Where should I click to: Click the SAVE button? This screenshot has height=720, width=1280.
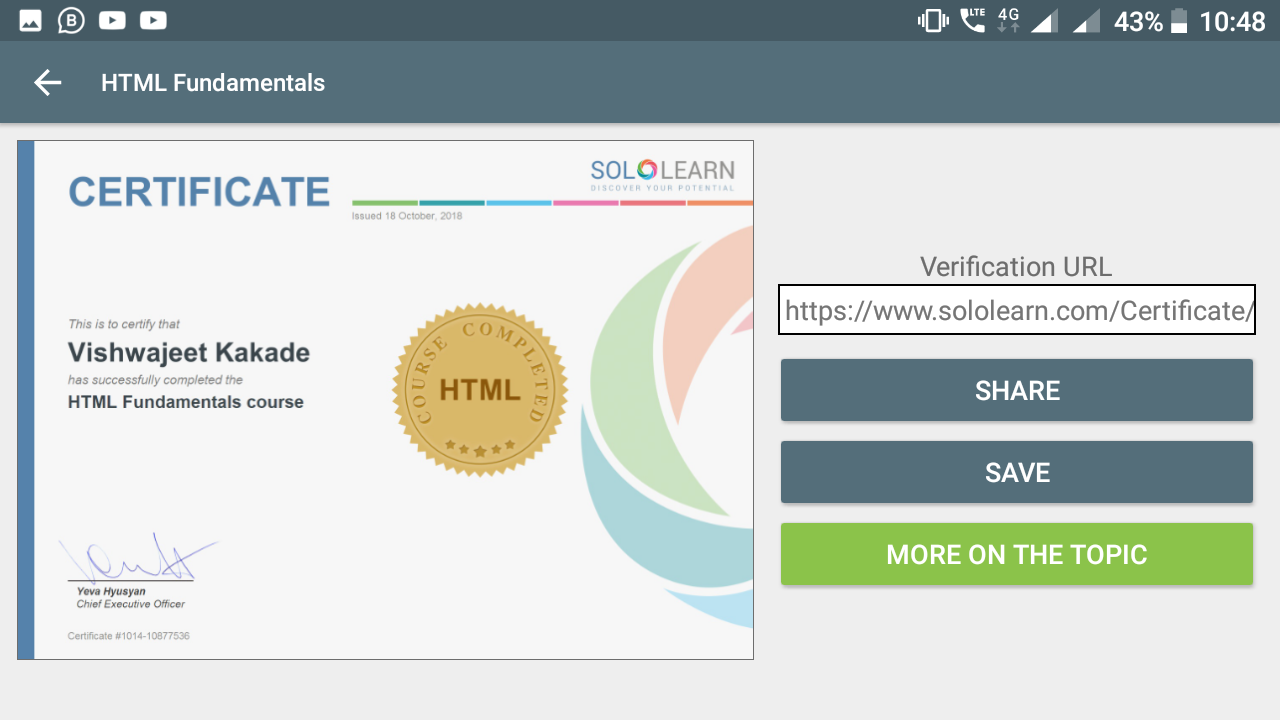coord(1017,472)
